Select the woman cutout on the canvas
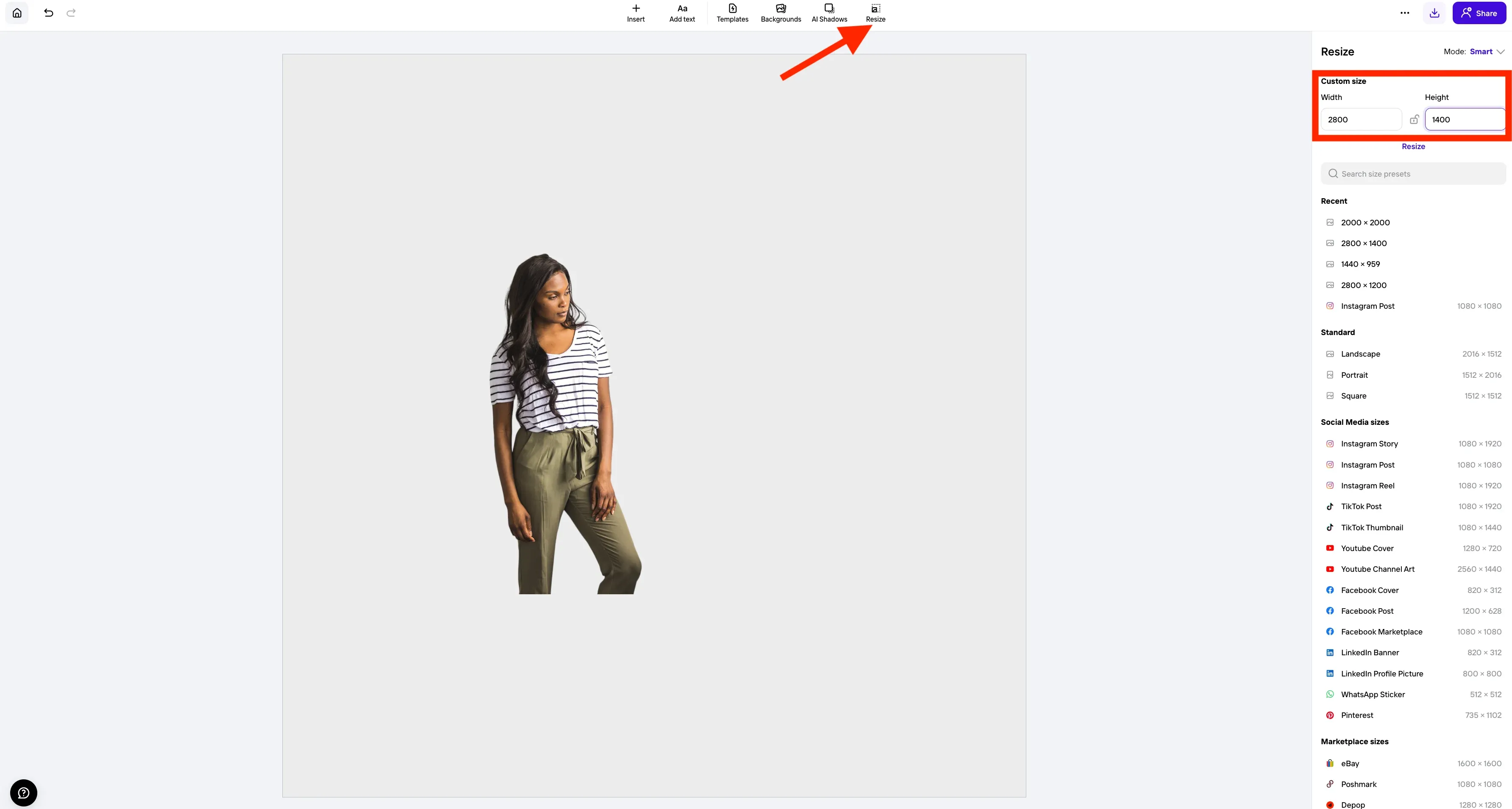This screenshot has height=809, width=1512. [x=565, y=424]
